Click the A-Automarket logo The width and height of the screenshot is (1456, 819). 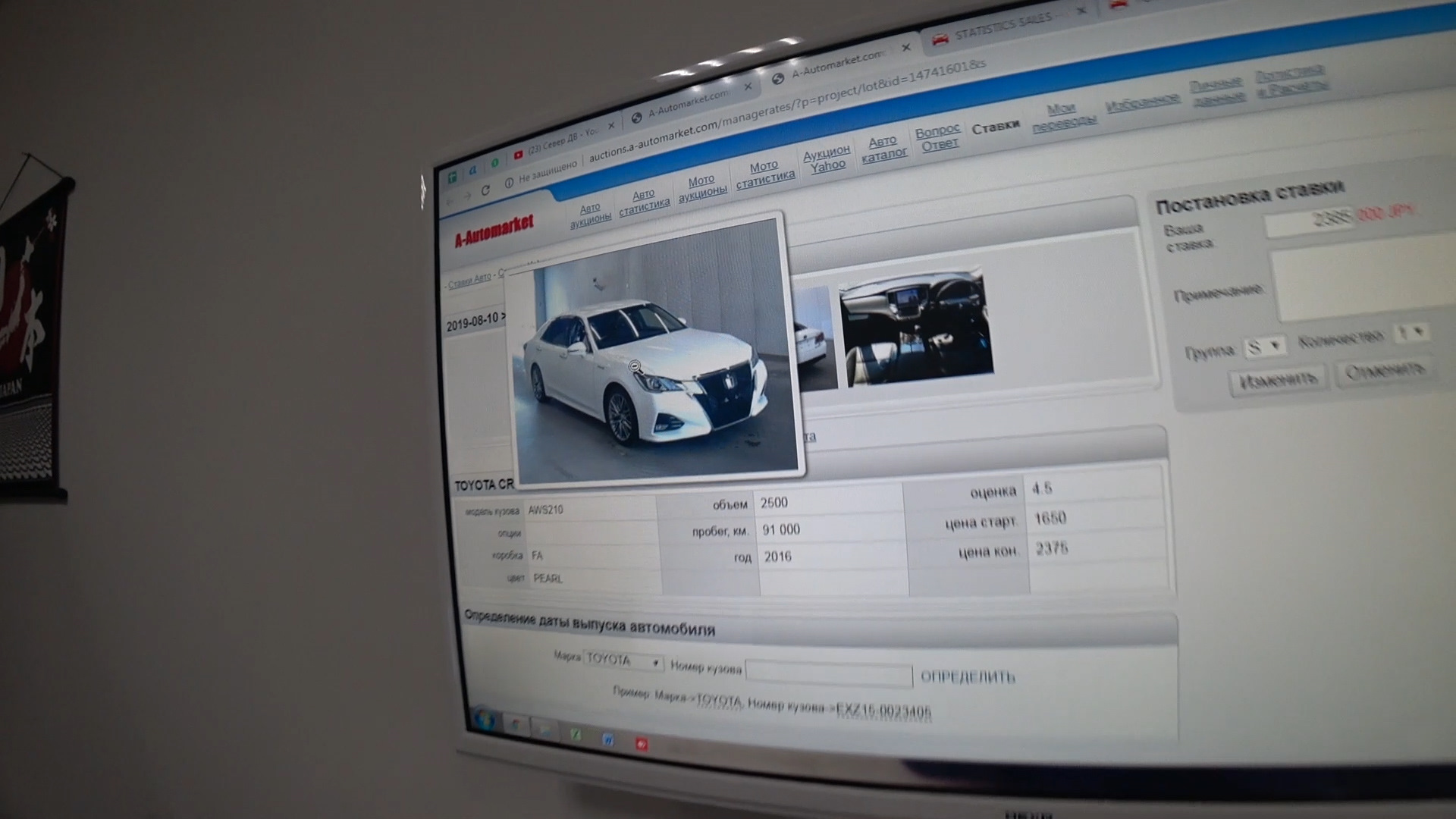tap(494, 231)
